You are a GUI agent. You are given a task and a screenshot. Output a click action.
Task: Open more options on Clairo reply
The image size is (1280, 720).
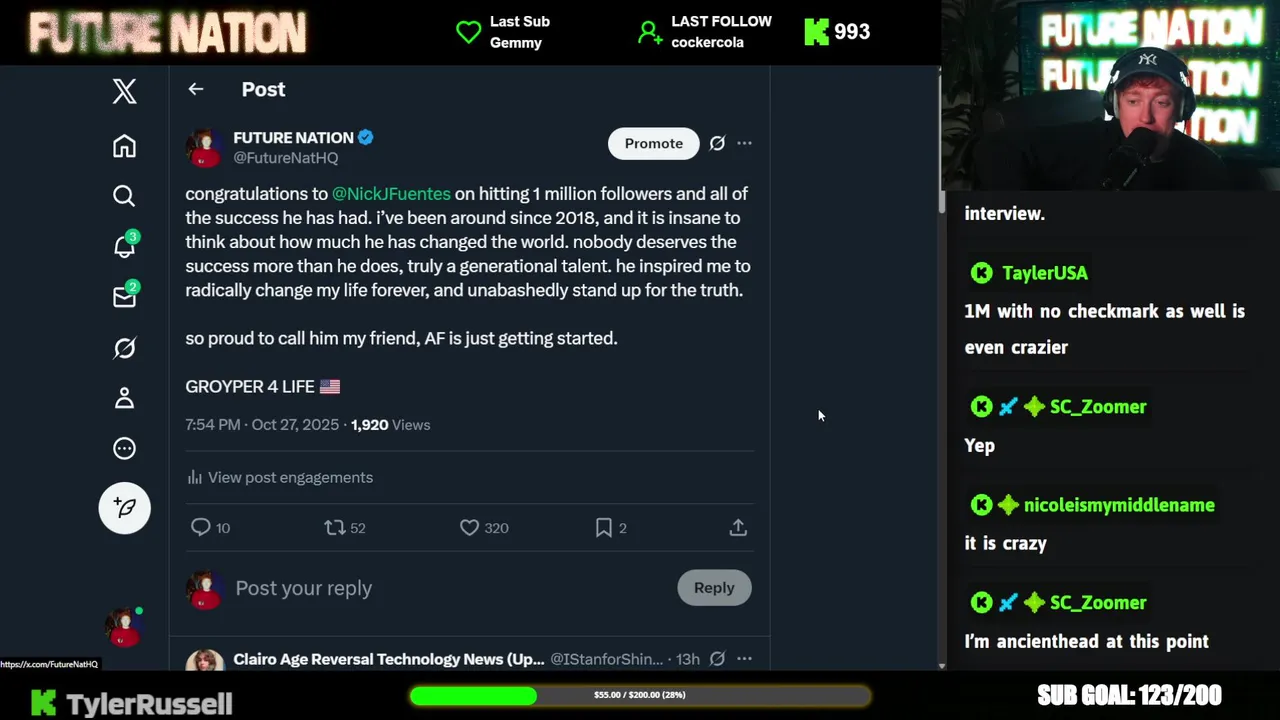click(x=744, y=659)
